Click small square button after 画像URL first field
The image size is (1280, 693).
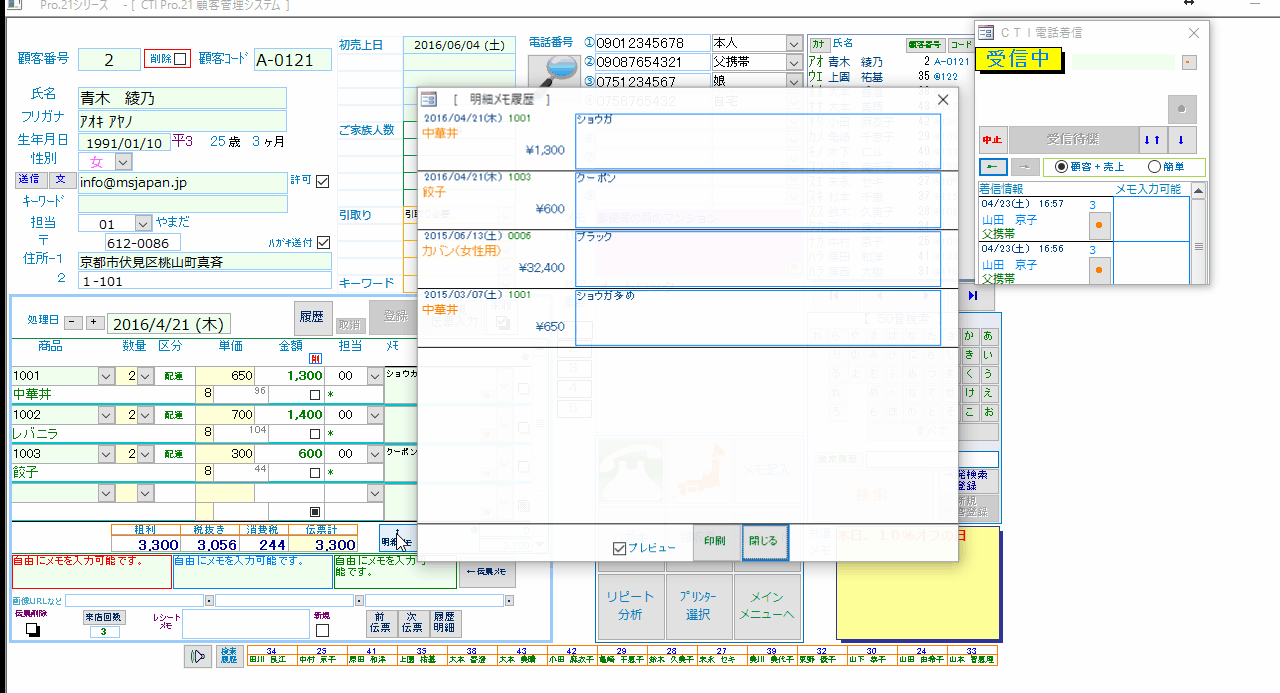[x=209, y=601]
